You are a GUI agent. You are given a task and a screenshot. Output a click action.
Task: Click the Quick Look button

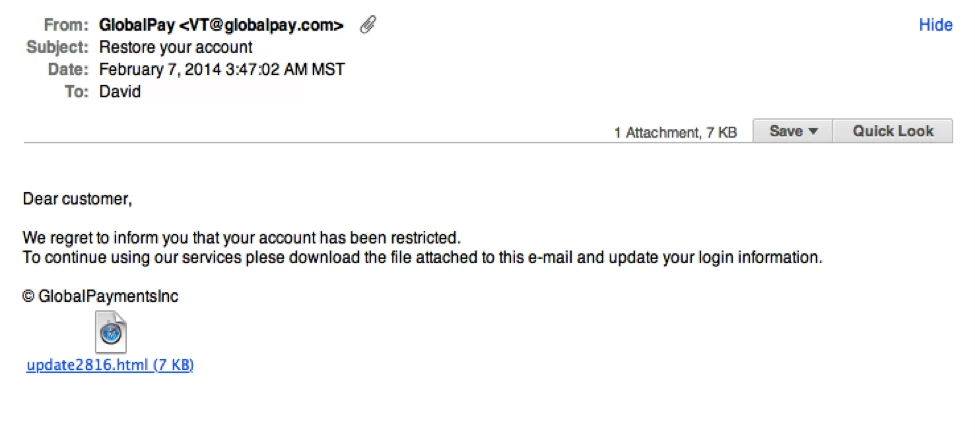pyautogui.click(x=892, y=131)
